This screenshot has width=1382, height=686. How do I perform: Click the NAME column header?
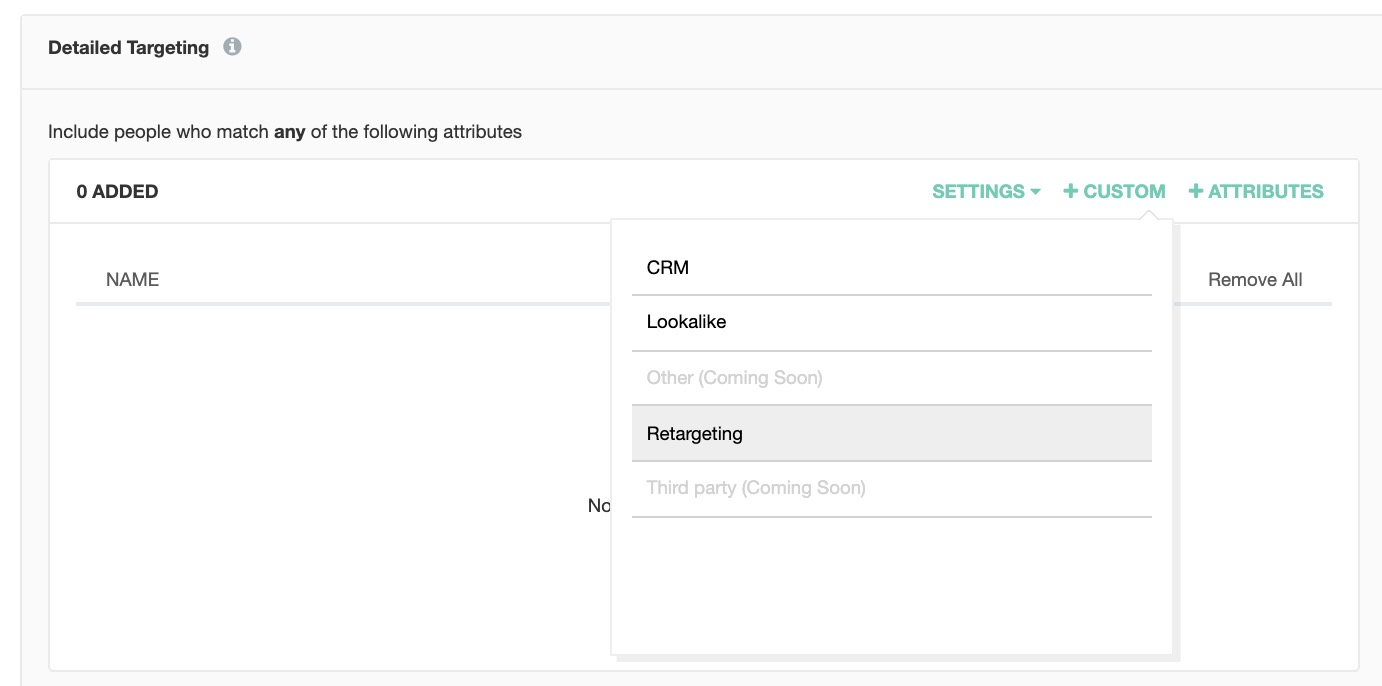coord(132,280)
